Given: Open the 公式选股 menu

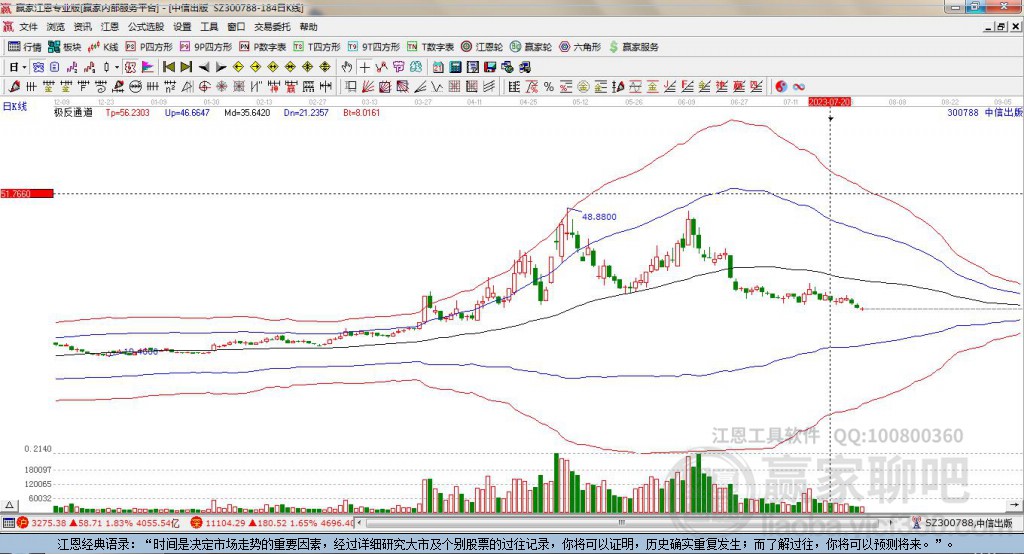Looking at the screenshot, I should pos(146,27).
